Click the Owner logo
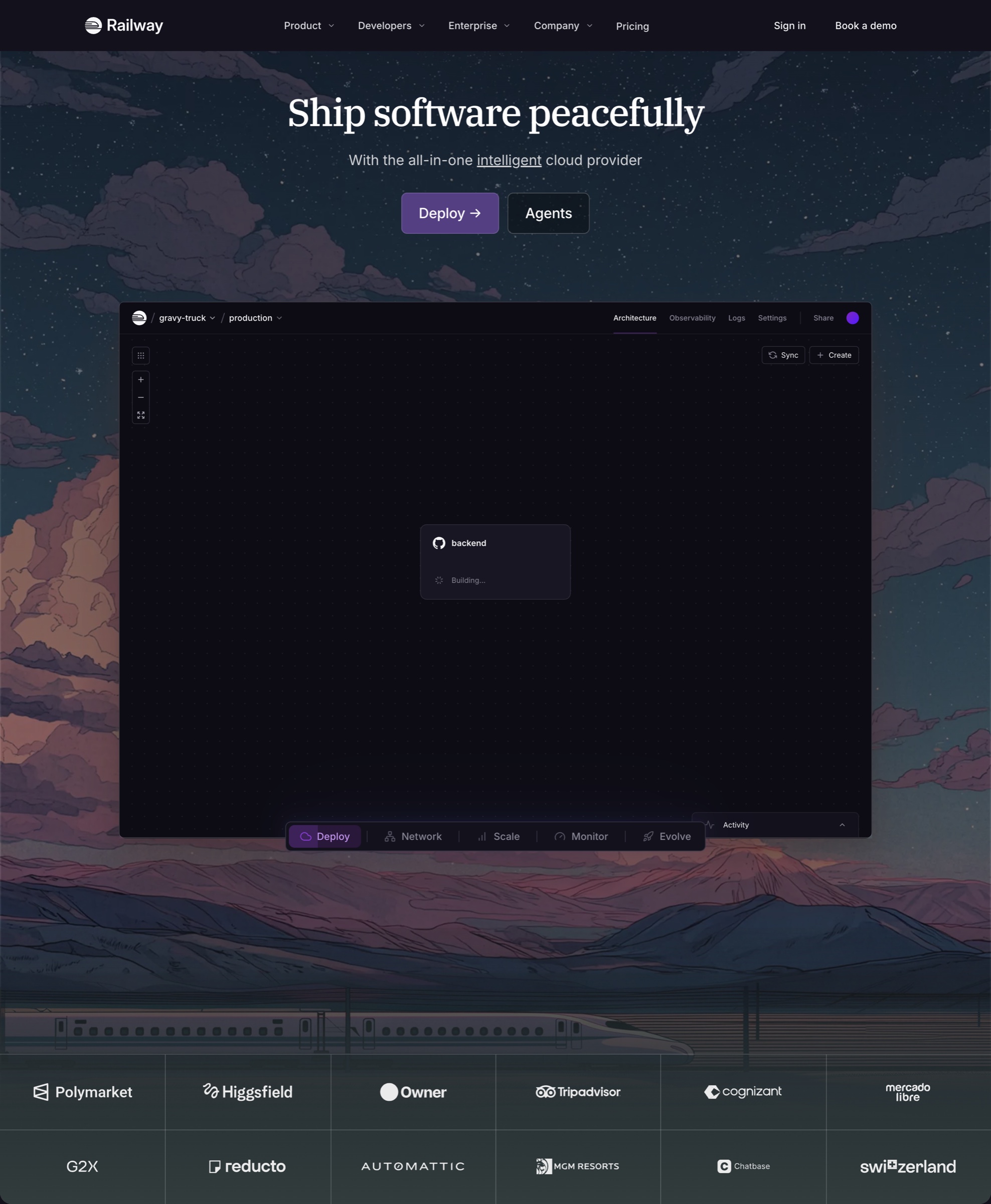 tap(413, 1092)
